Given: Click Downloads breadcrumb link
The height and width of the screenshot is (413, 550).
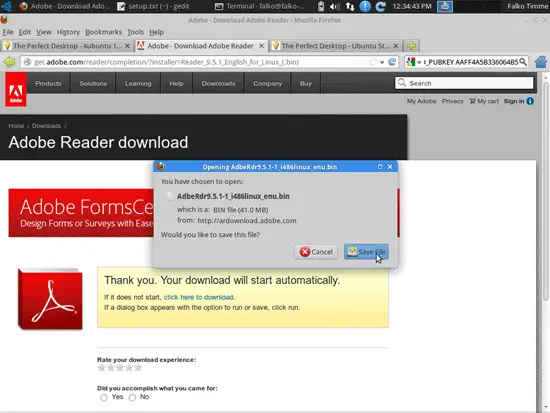Looking at the screenshot, I should [x=46, y=126].
